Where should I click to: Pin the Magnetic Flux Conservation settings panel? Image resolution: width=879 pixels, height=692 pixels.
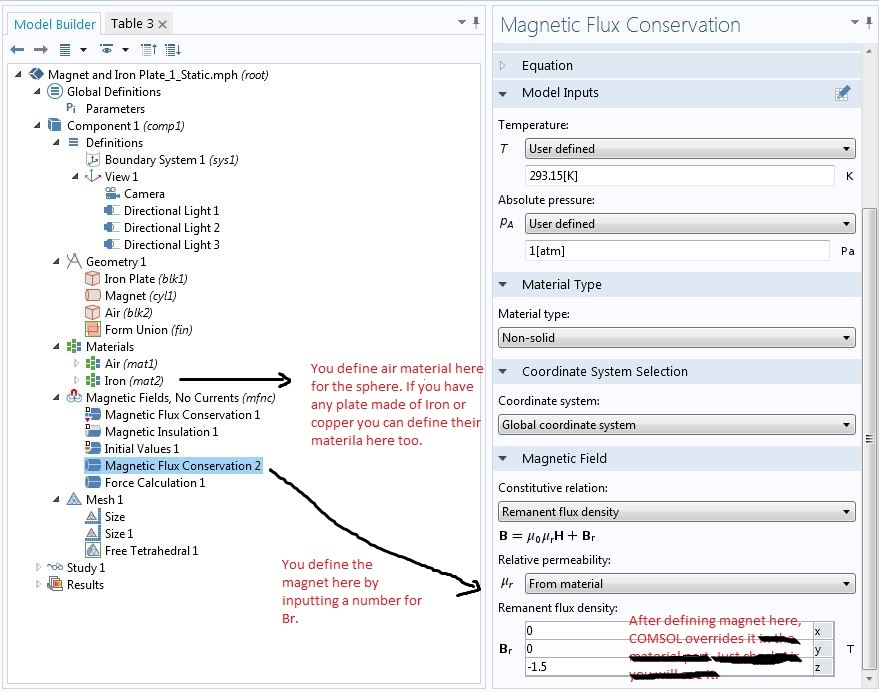tap(855, 23)
